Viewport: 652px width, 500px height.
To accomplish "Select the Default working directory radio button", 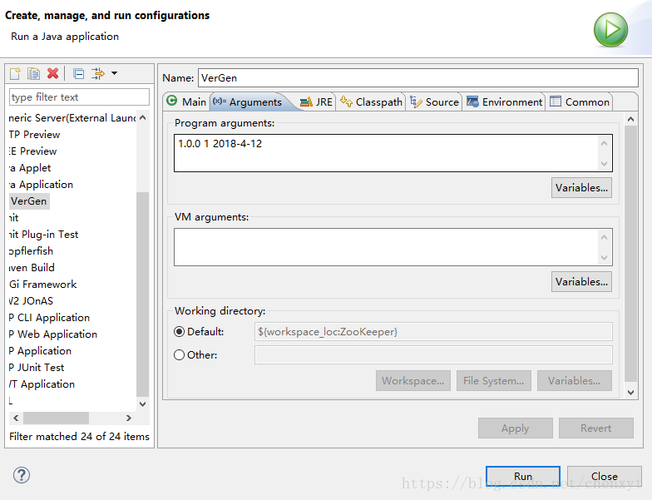I will click(179, 332).
